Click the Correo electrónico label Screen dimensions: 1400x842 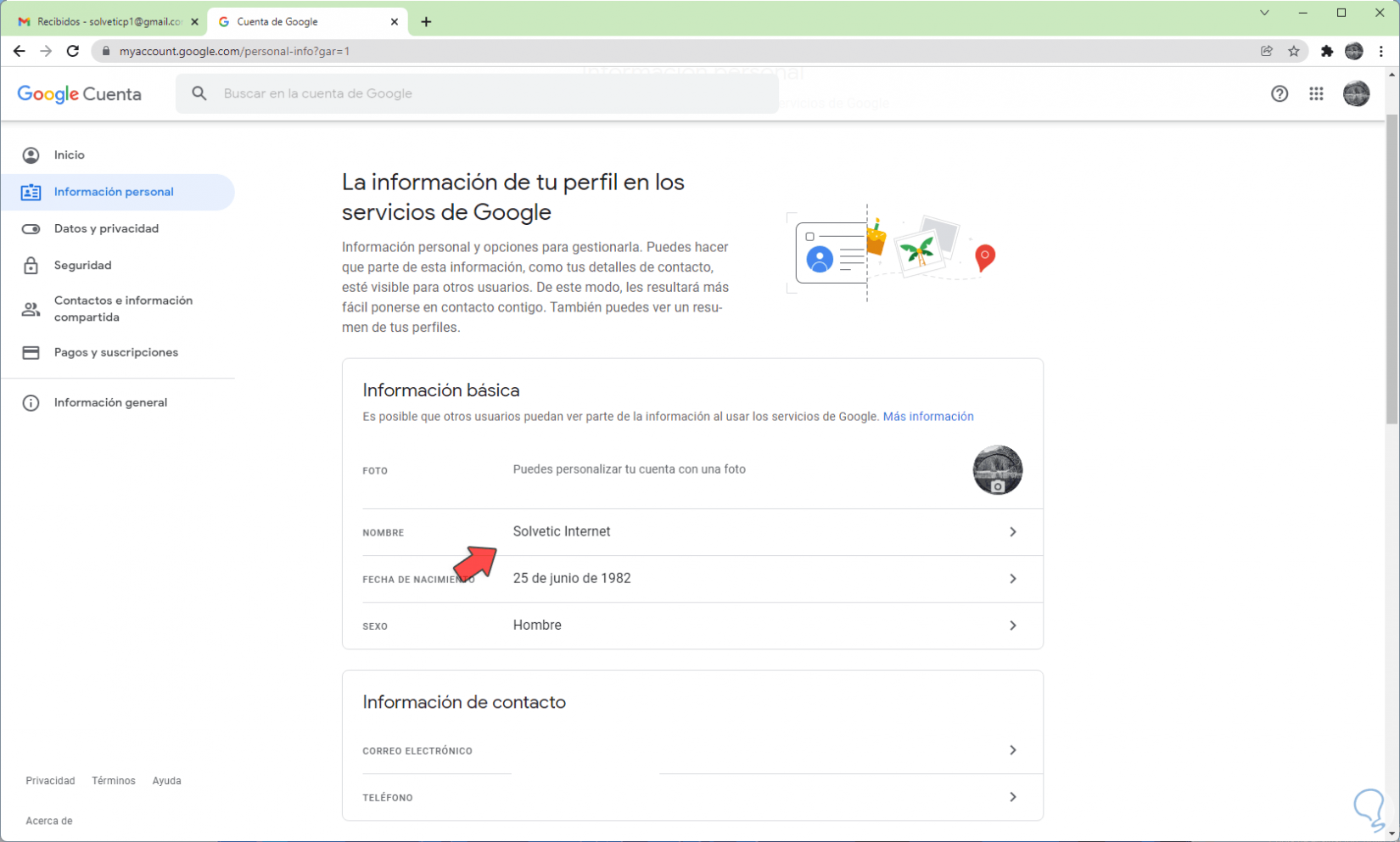tap(417, 751)
